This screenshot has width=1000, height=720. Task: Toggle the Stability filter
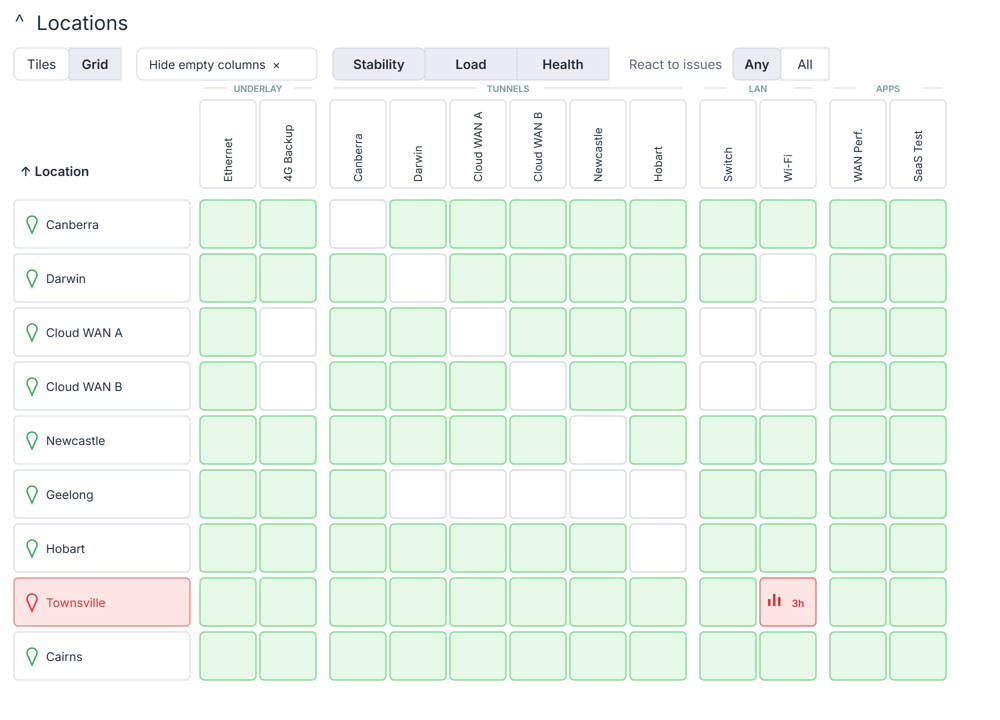[379, 64]
